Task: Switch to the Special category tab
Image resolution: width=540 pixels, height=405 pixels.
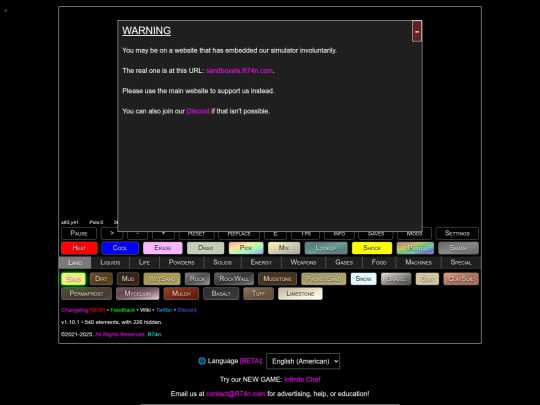Action: click(x=461, y=262)
